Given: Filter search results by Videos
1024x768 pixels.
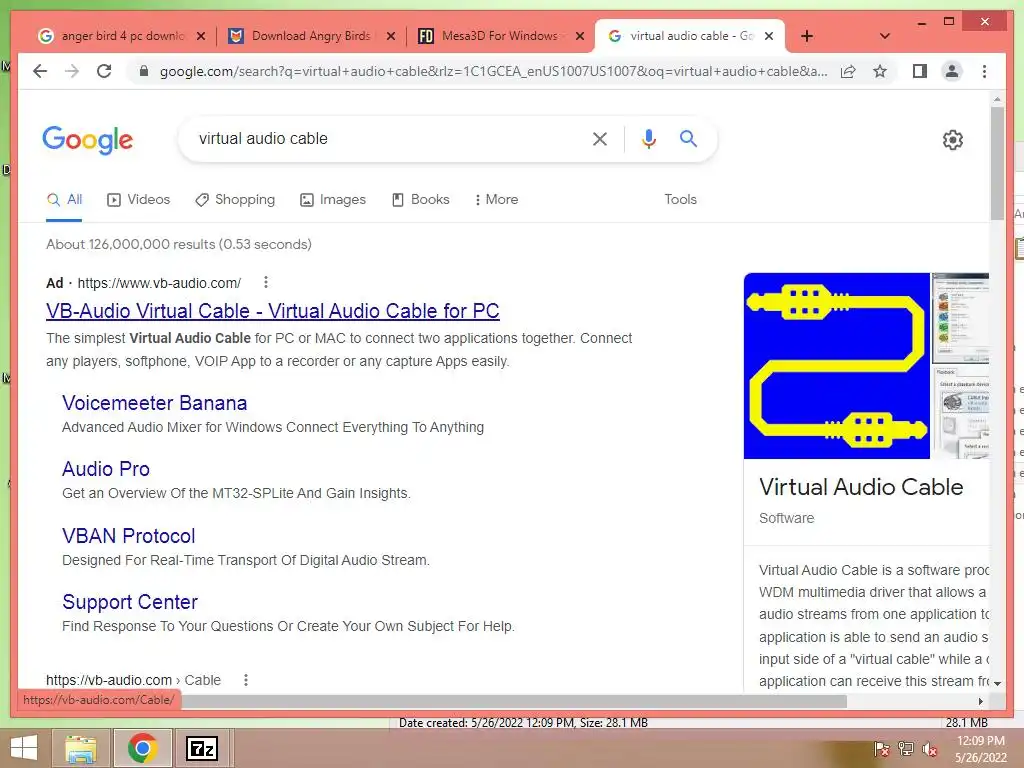Looking at the screenshot, I should 138,200.
